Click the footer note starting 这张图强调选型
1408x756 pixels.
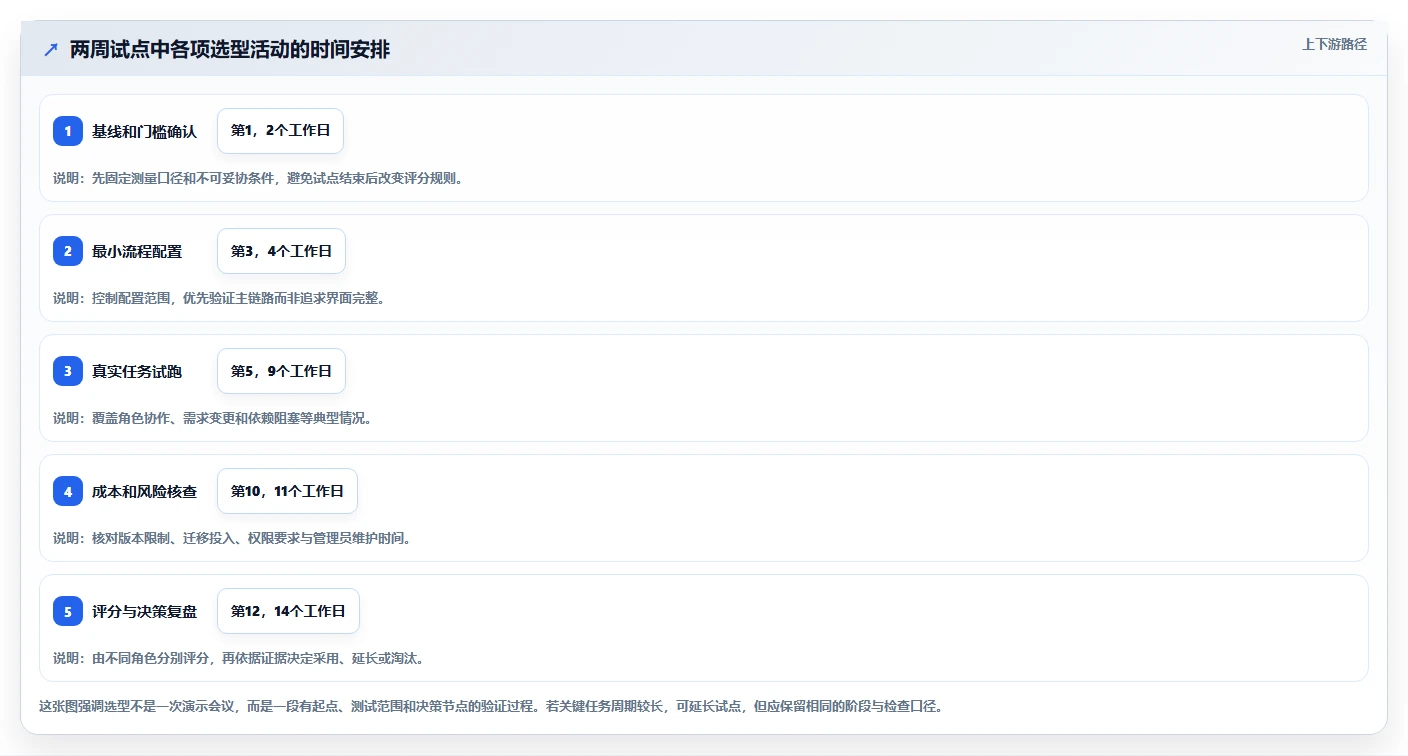(x=491, y=706)
